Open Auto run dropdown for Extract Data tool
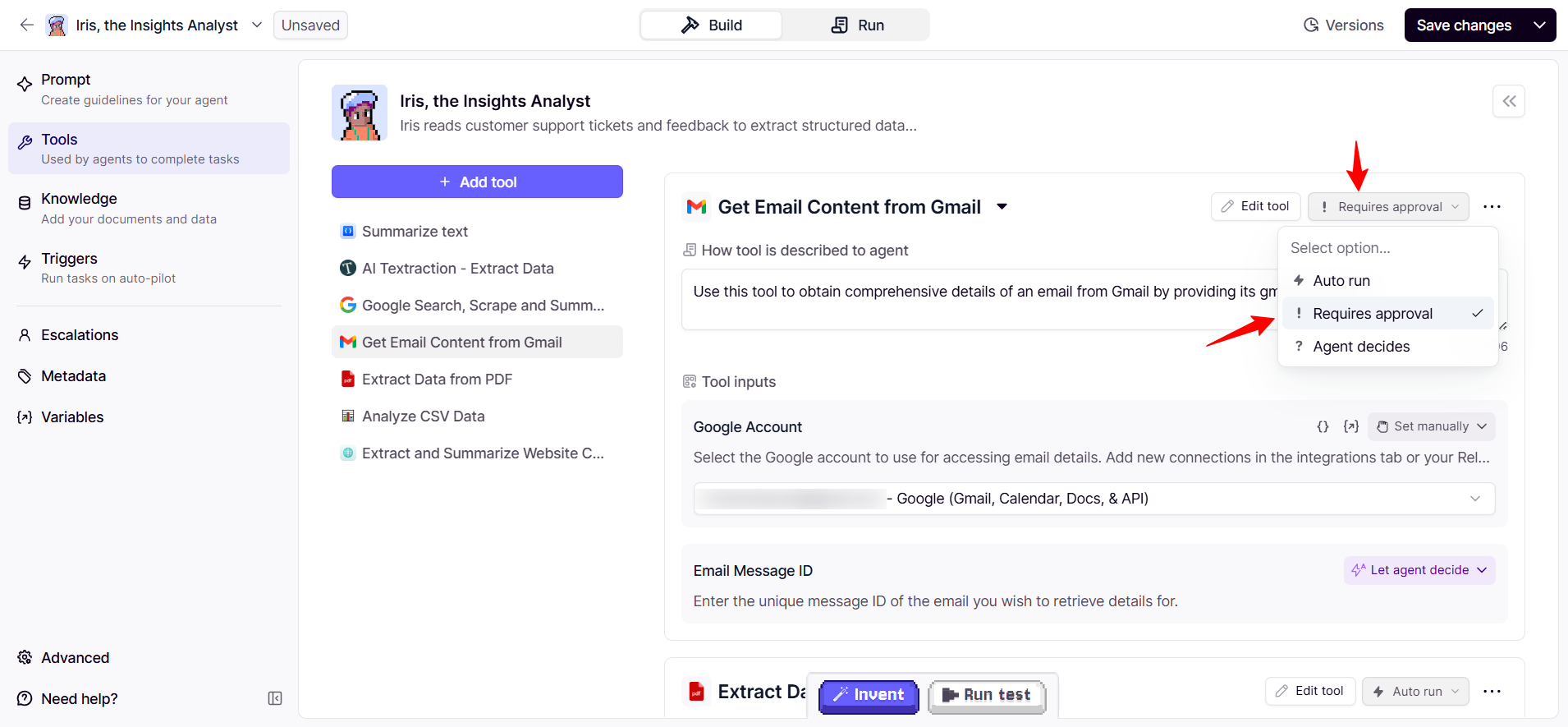Screen dimensions: 1568x727 (1415, 691)
